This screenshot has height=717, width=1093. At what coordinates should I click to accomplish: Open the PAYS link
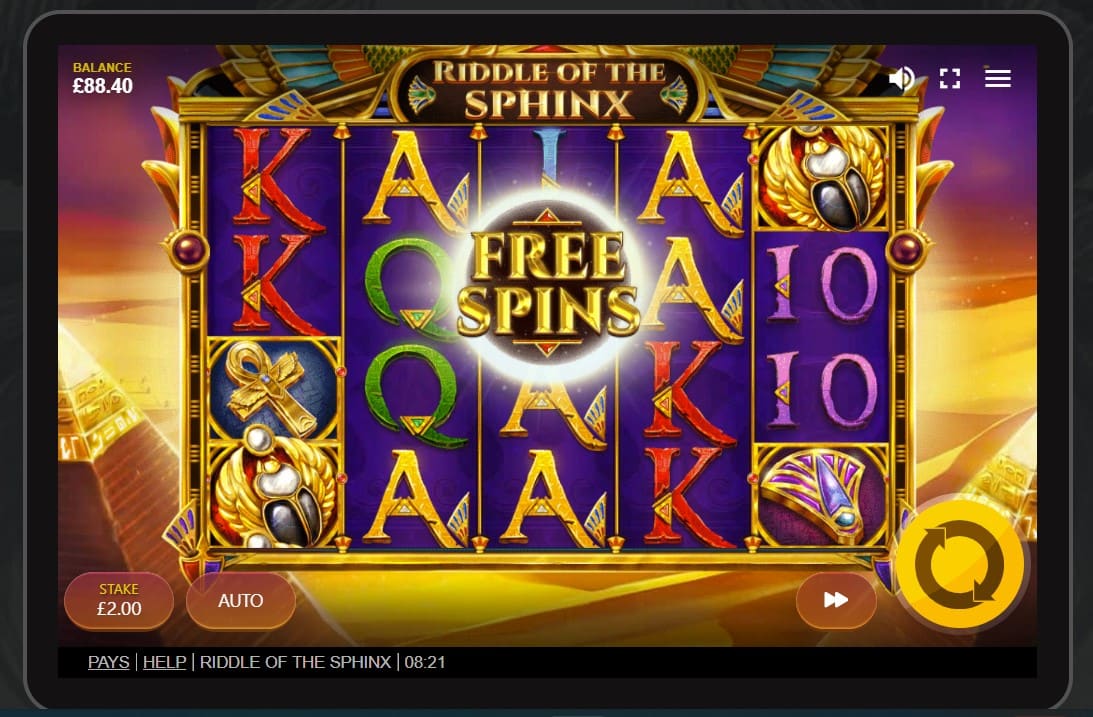[x=109, y=662]
